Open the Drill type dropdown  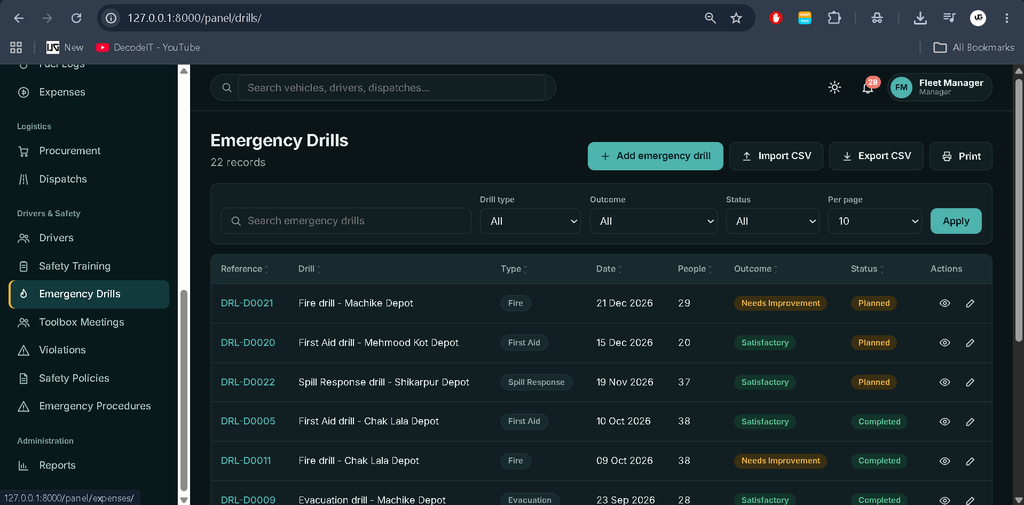click(530, 221)
